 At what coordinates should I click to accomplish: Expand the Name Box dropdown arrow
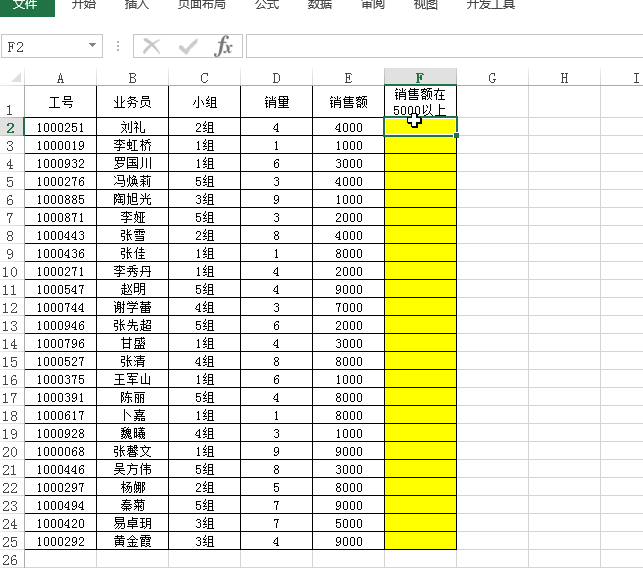(x=93, y=46)
